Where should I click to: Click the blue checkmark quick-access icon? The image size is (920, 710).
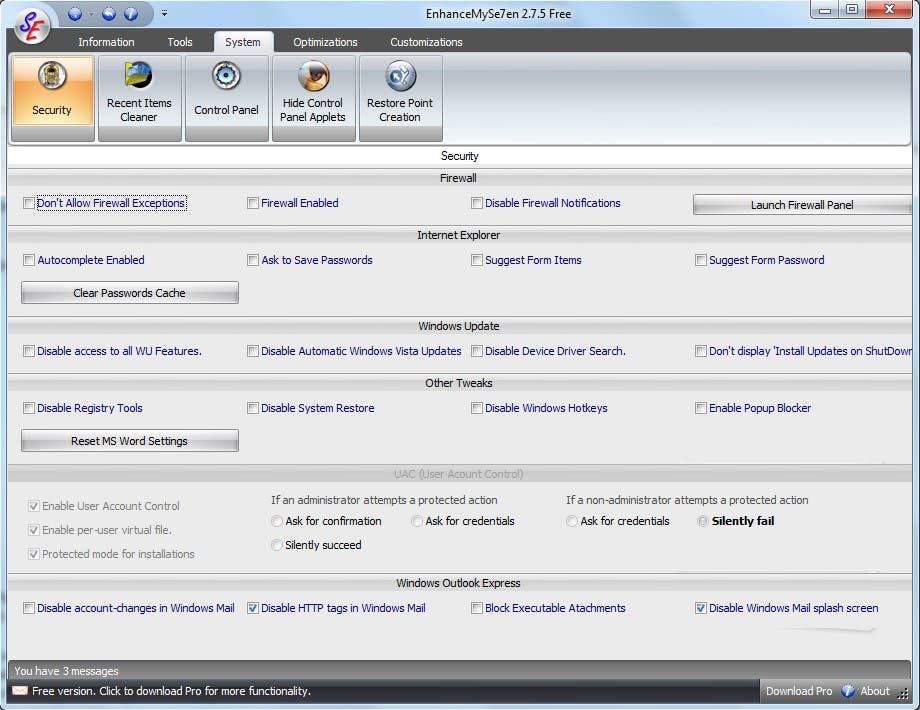tap(131, 13)
